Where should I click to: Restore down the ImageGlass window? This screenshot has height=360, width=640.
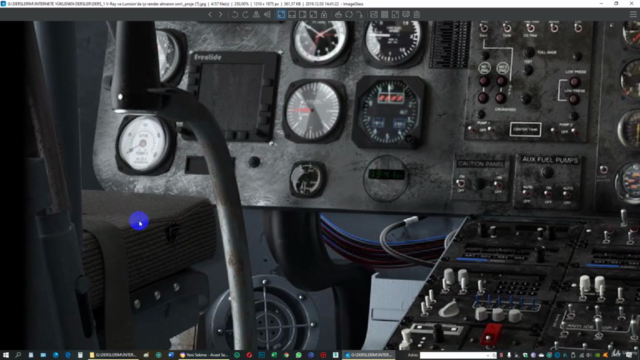(x=616, y=4)
